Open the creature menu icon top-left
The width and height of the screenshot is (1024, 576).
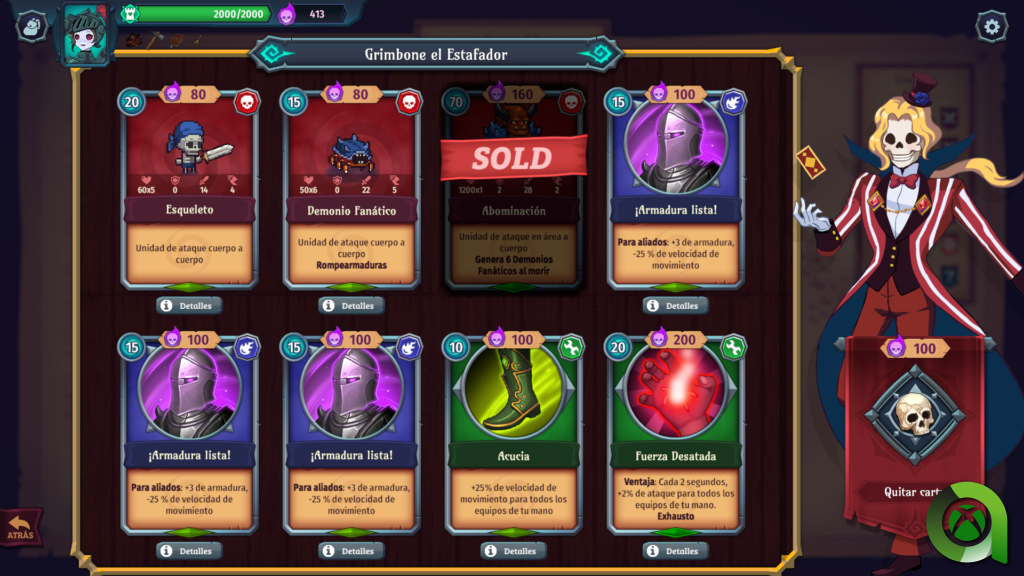click(x=31, y=27)
